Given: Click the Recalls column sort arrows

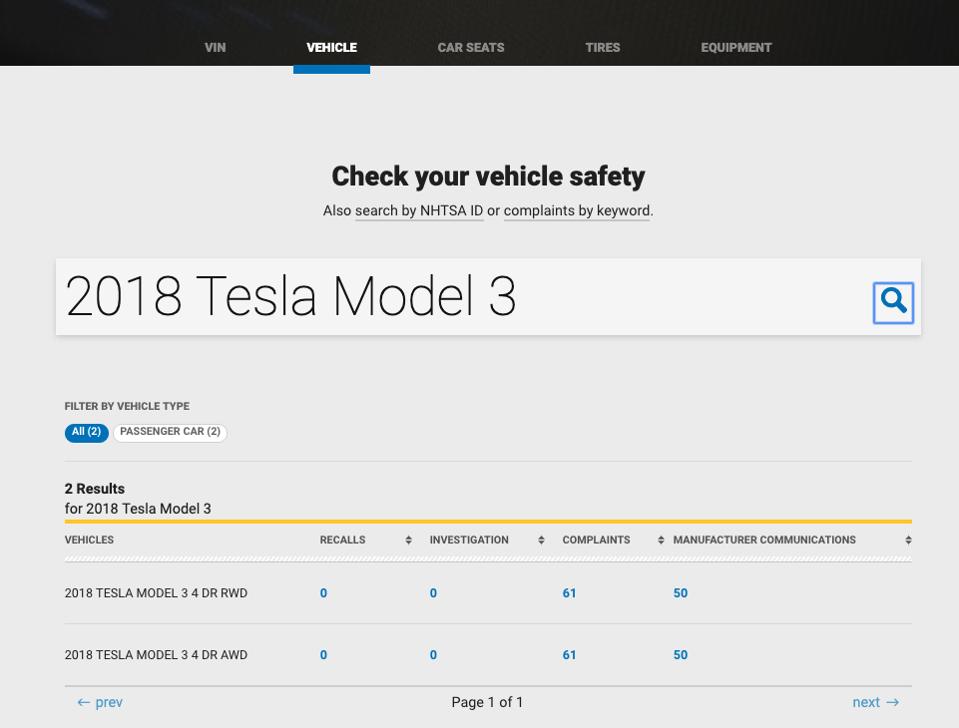Looking at the screenshot, I should 409,539.
